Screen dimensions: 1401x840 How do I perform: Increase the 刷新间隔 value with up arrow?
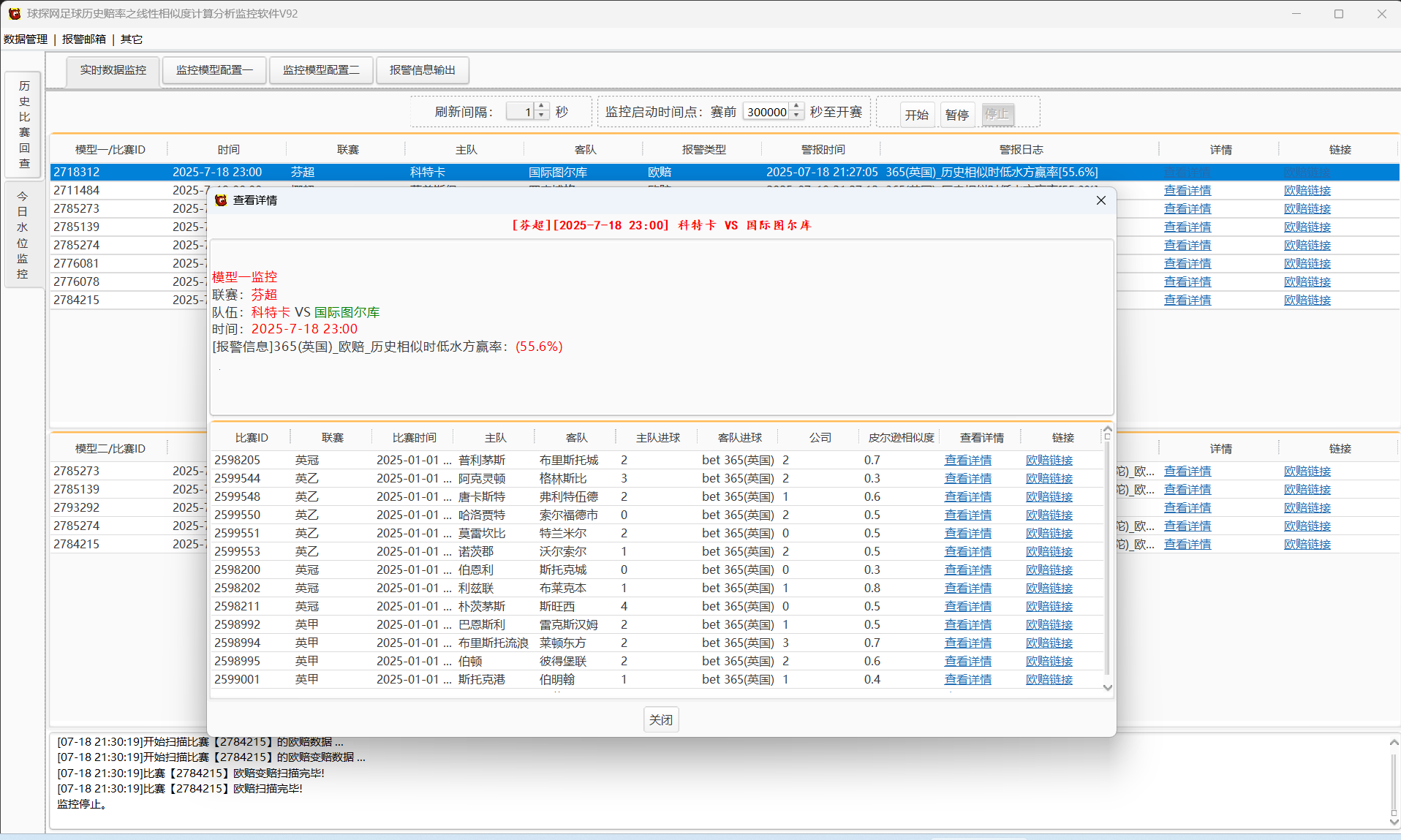[x=542, y=107]
